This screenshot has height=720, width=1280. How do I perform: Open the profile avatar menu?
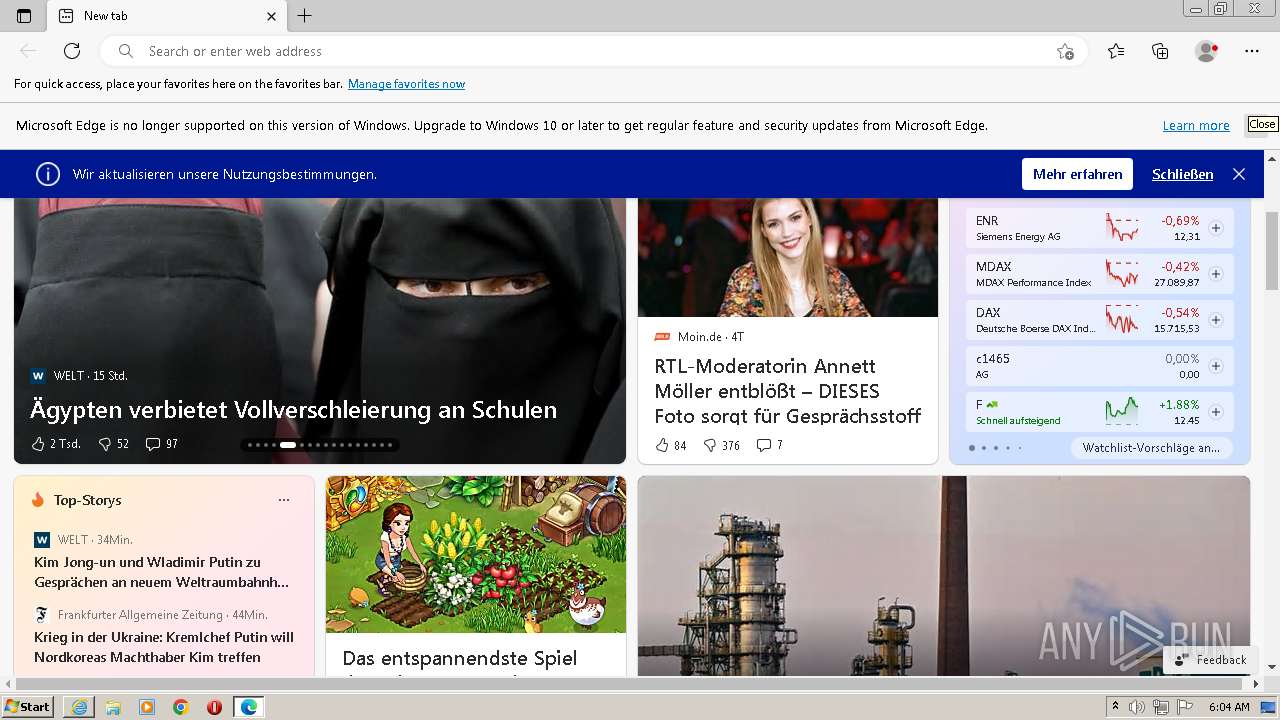coord(1206,51)
